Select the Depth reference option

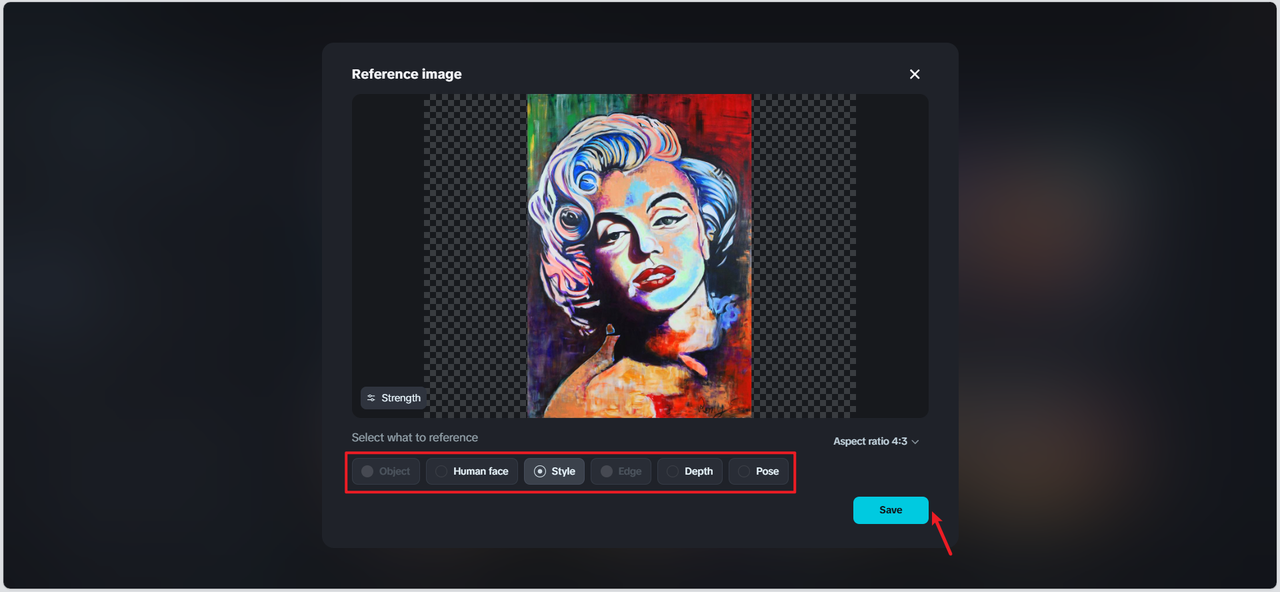pyautogui.click(x=690, y=471)
